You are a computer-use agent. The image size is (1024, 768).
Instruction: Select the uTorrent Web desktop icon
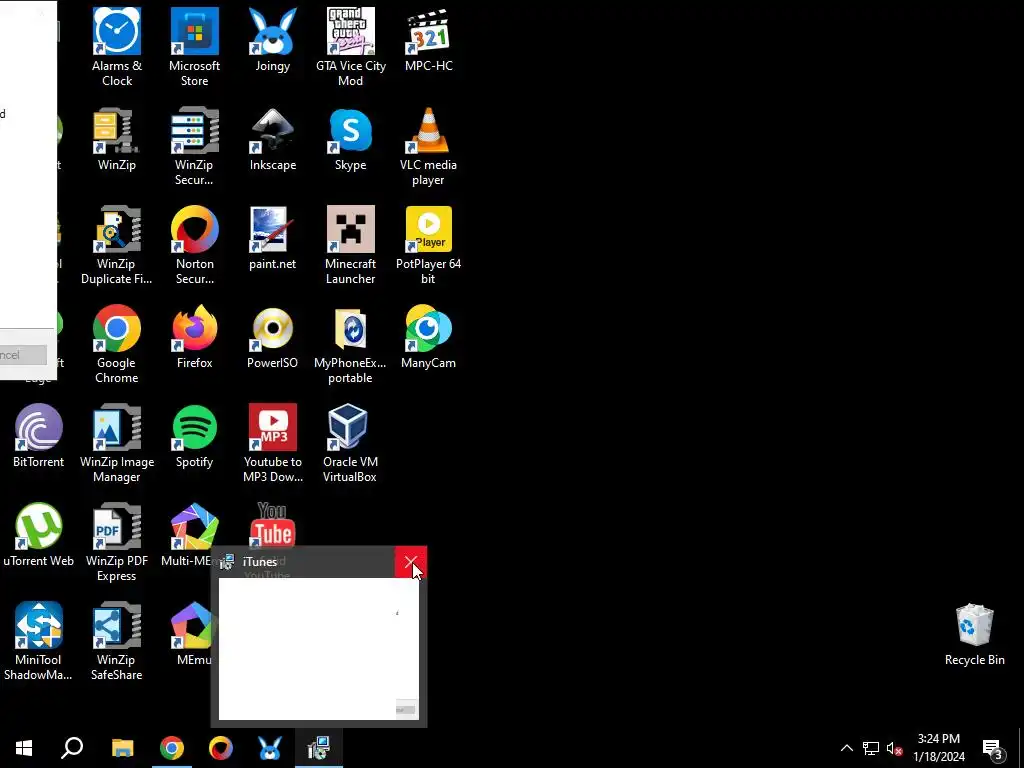pos(39,536)
